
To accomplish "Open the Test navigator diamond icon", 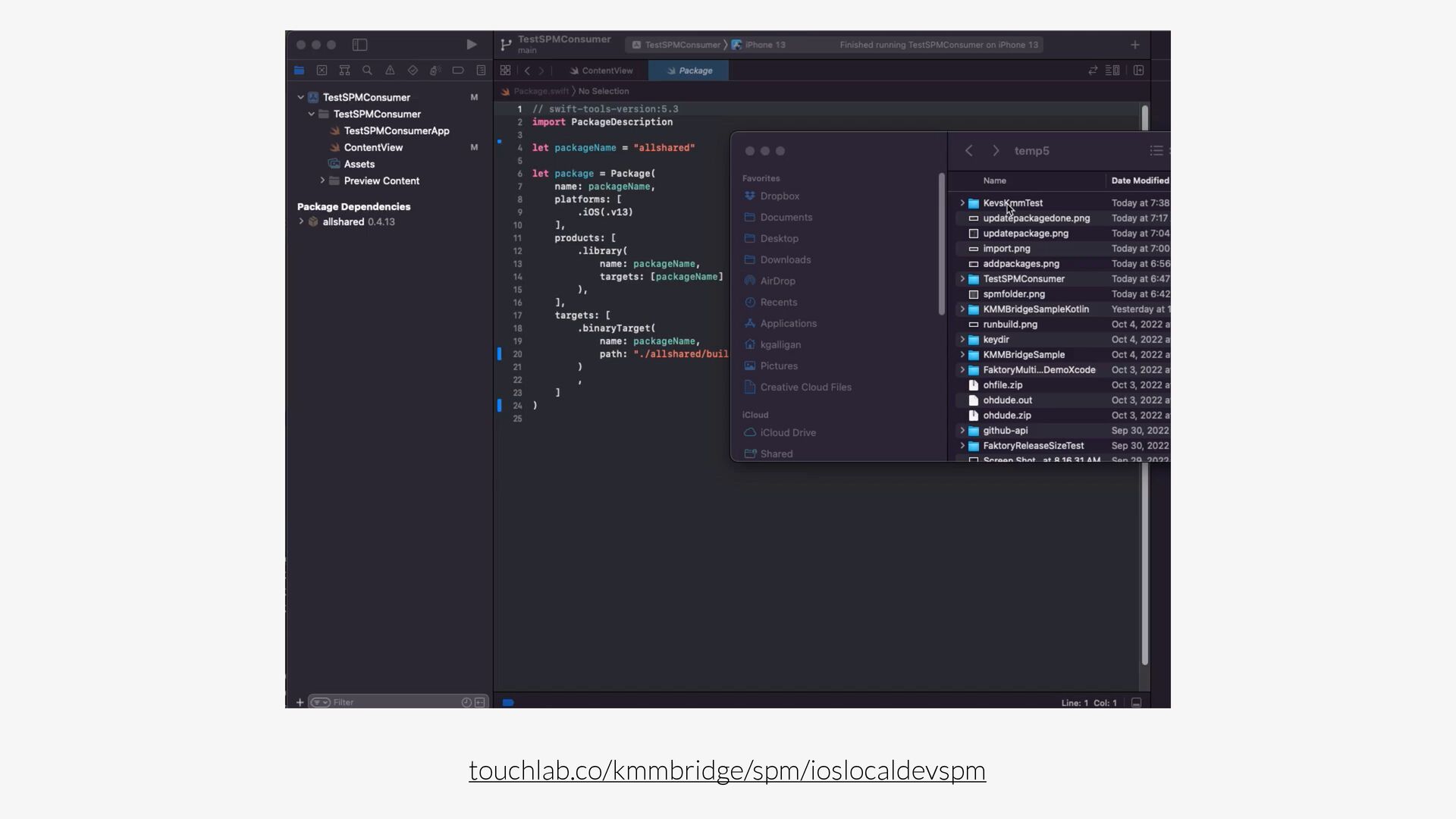I will (413, 71).
